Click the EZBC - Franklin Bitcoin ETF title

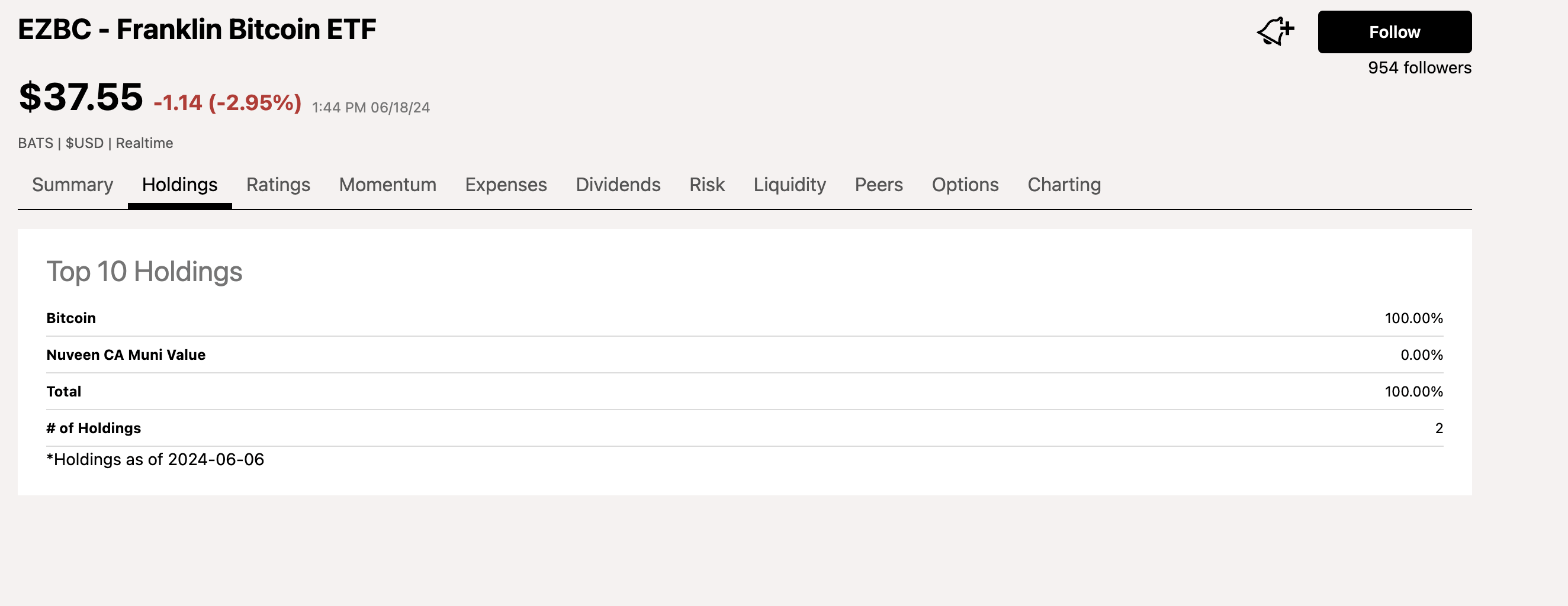point(197,29)
